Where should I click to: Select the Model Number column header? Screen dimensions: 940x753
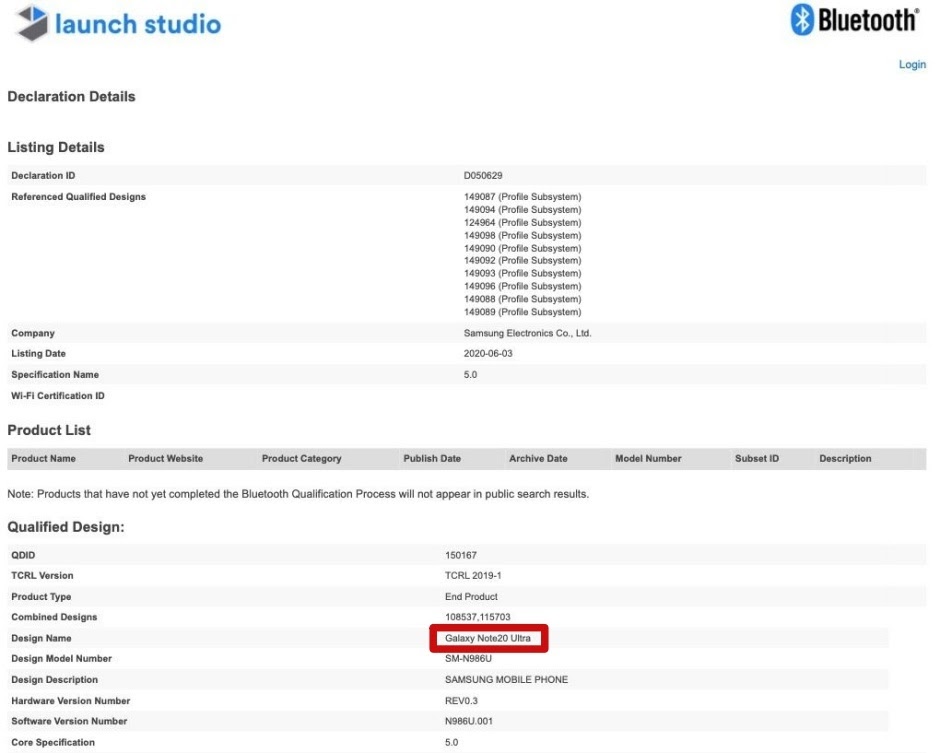coord(648,459)
